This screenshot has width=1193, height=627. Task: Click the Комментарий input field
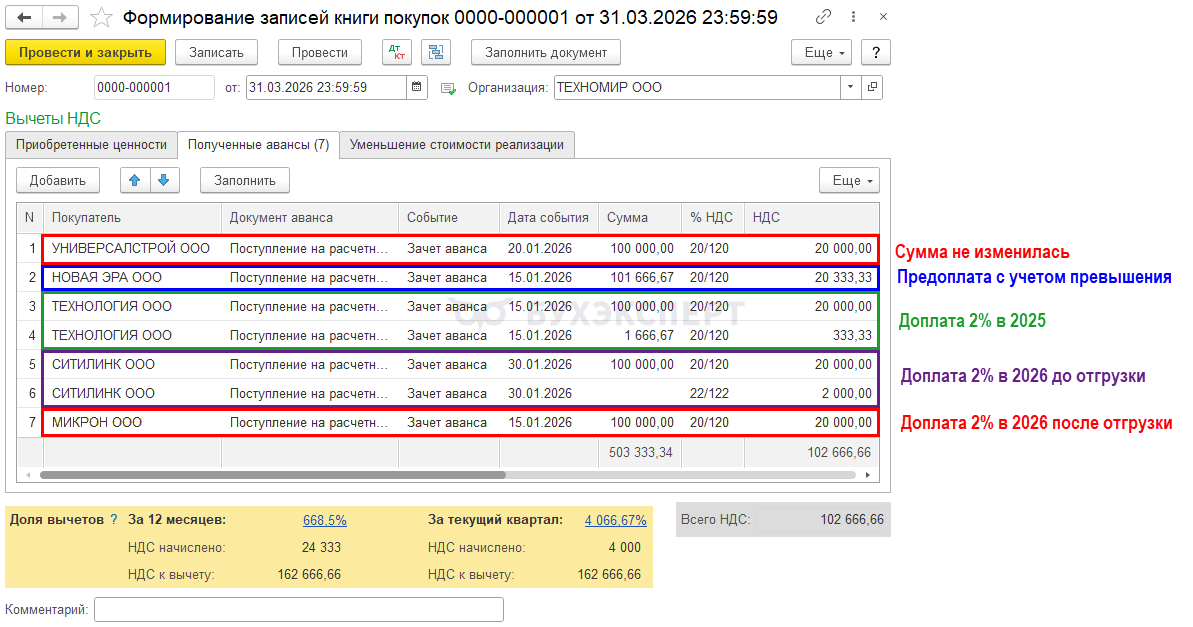tap(298, 609)
